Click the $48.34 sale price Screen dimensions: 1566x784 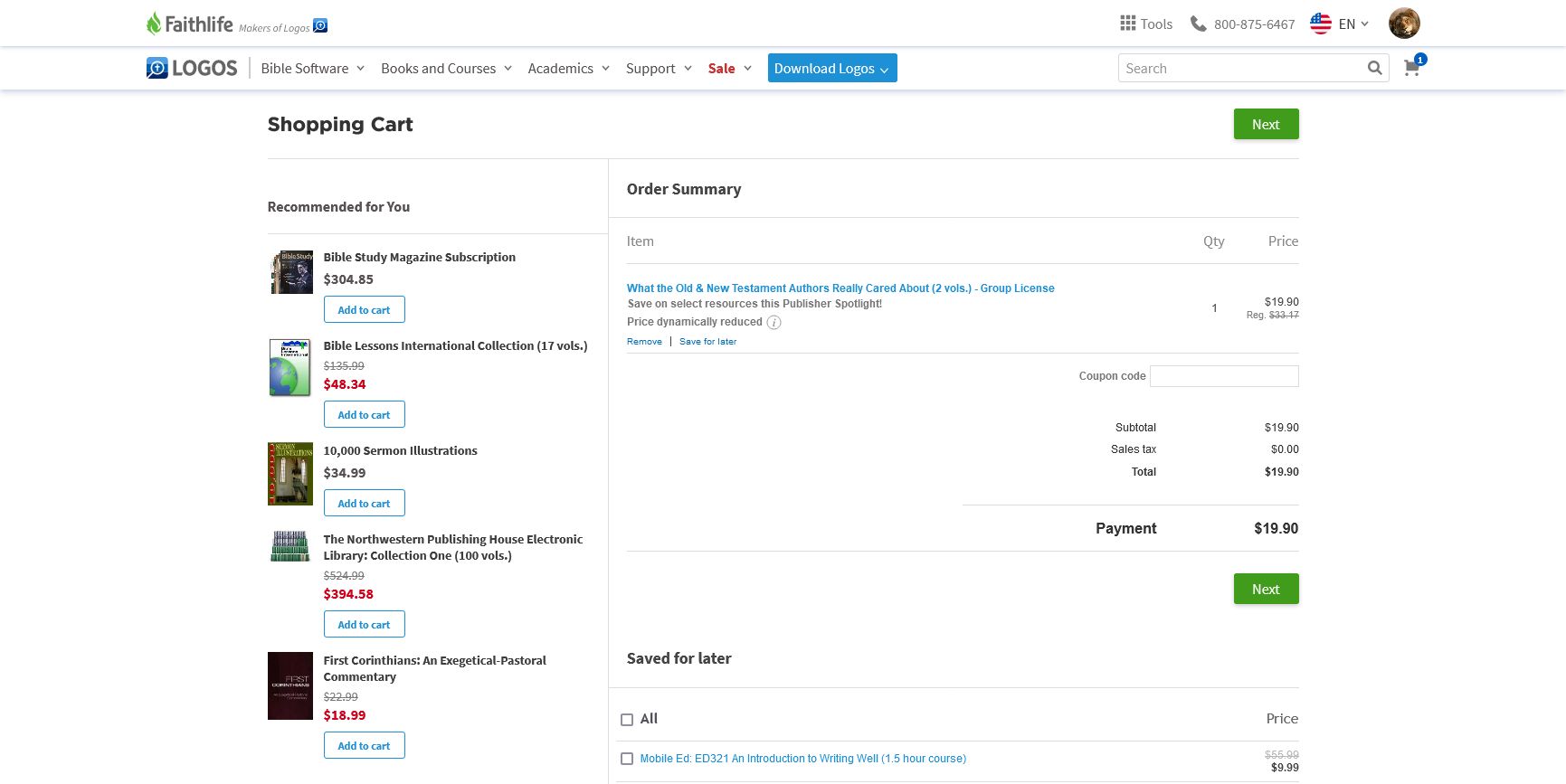345,384
